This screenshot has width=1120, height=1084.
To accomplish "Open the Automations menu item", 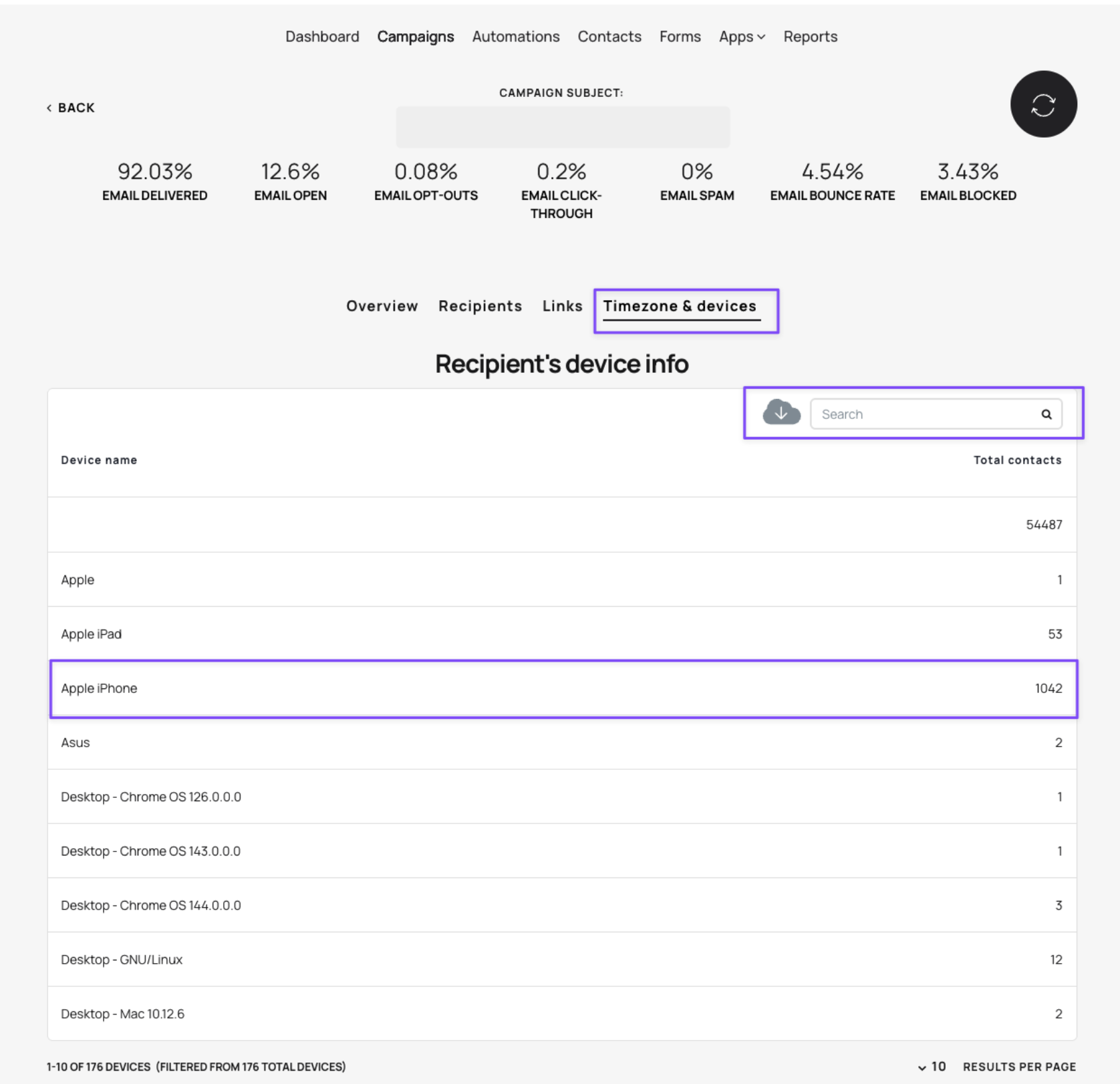I will click(516, 37).
